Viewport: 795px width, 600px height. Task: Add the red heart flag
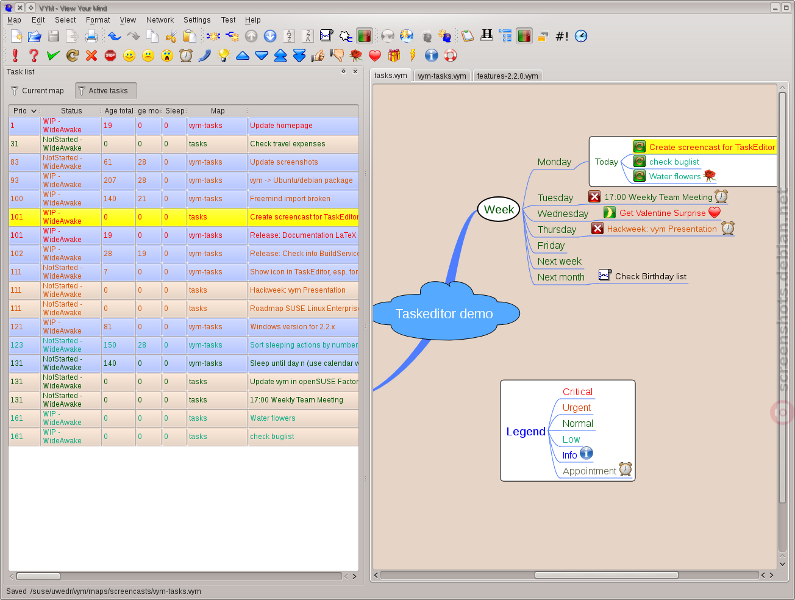[375, 55]
